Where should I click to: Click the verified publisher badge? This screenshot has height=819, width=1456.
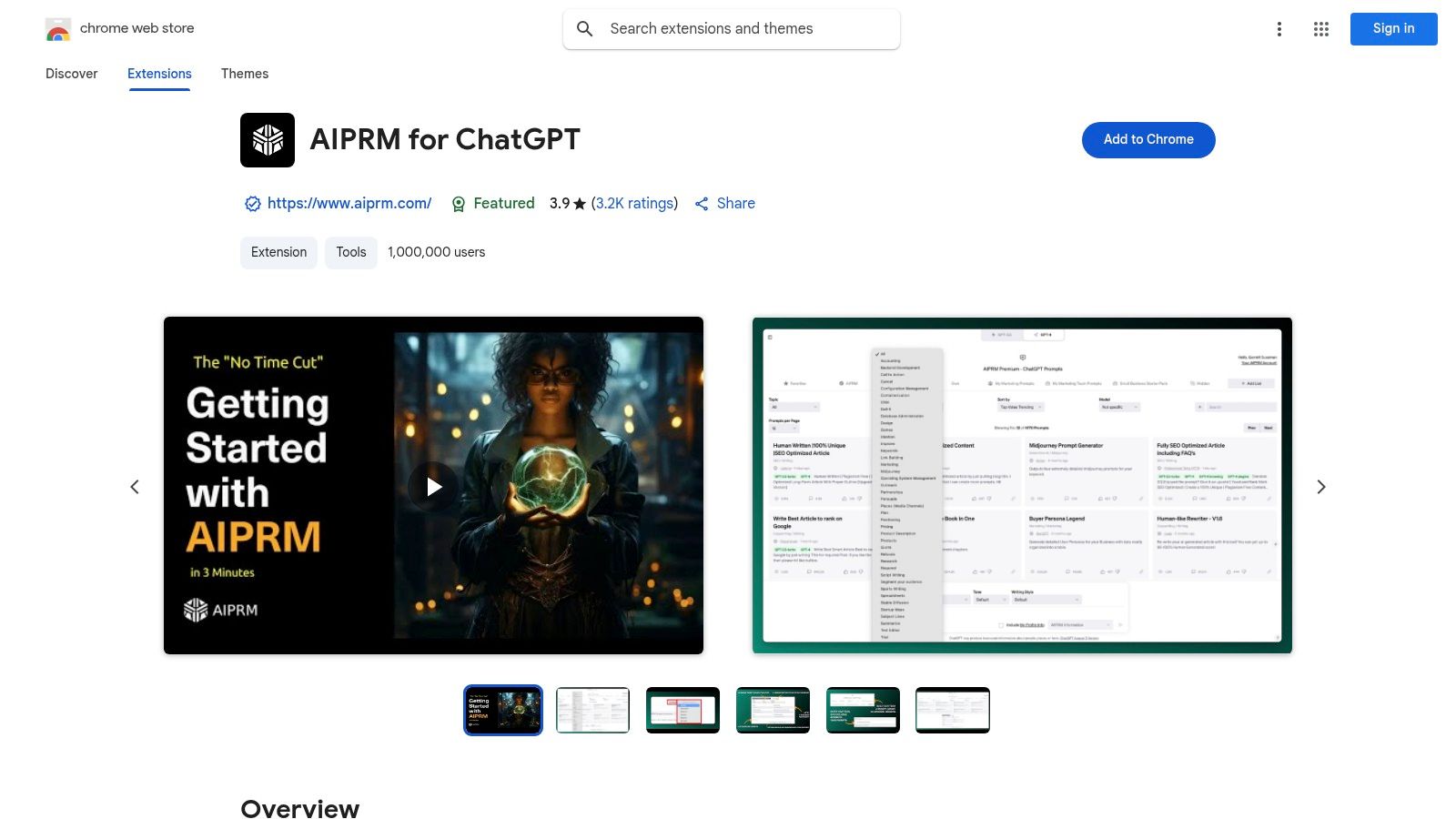click(252, 203)
